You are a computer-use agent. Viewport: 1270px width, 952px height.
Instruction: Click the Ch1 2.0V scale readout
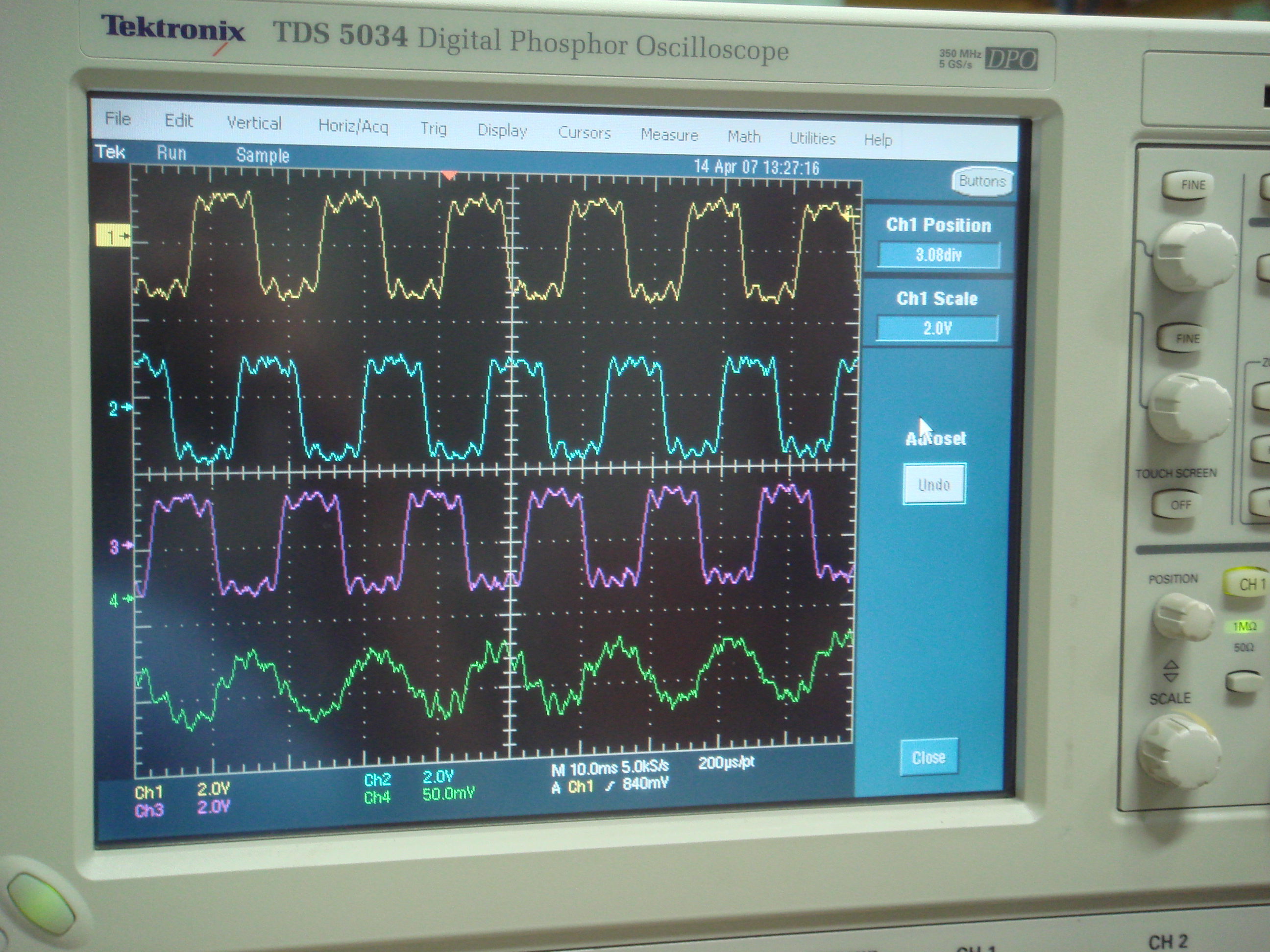pos(182,791)
